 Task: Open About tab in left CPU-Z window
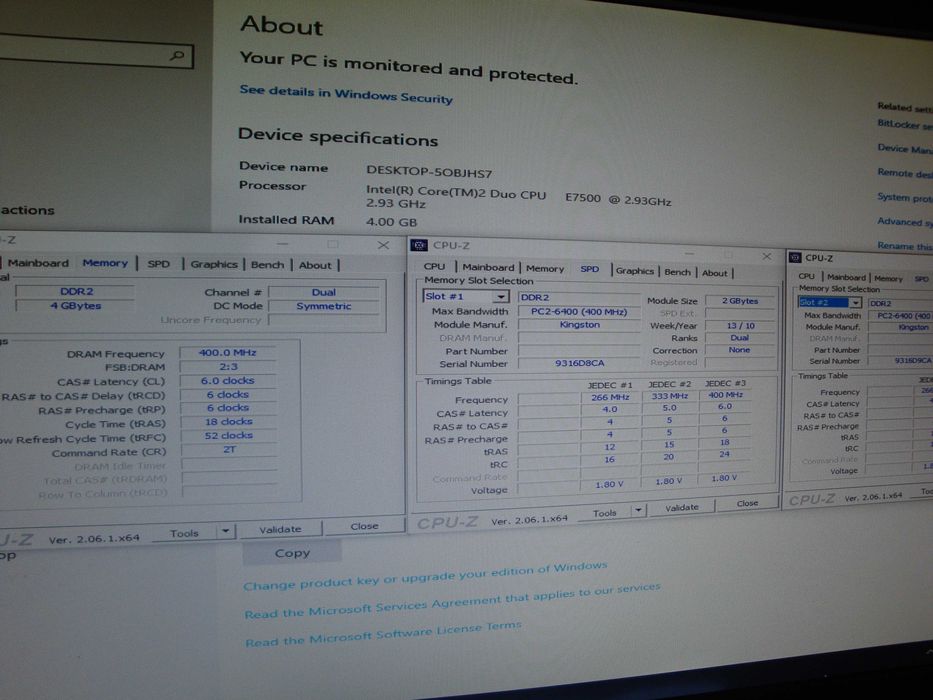pyautogui.click(x=315, y=265)
